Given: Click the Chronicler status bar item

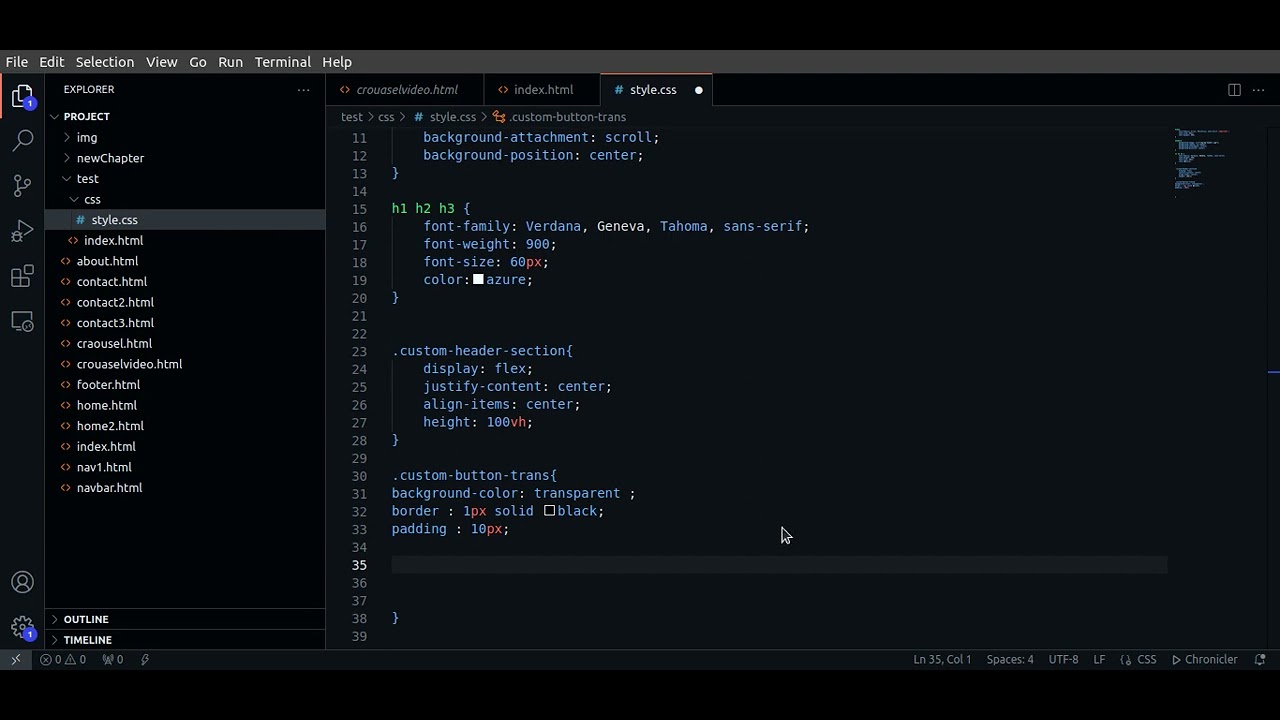Looking at the screenshot, I should click(x=1205, y=659).
